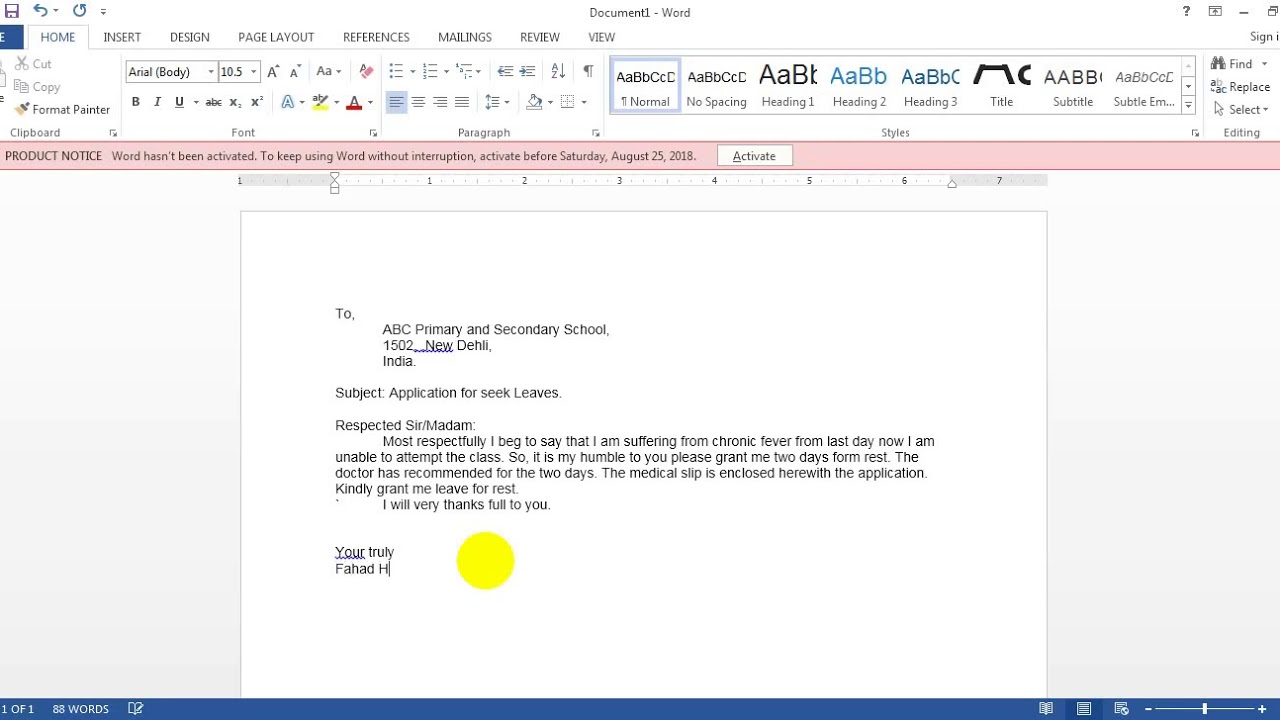Switch to Web Layout view

(1121, 709)
